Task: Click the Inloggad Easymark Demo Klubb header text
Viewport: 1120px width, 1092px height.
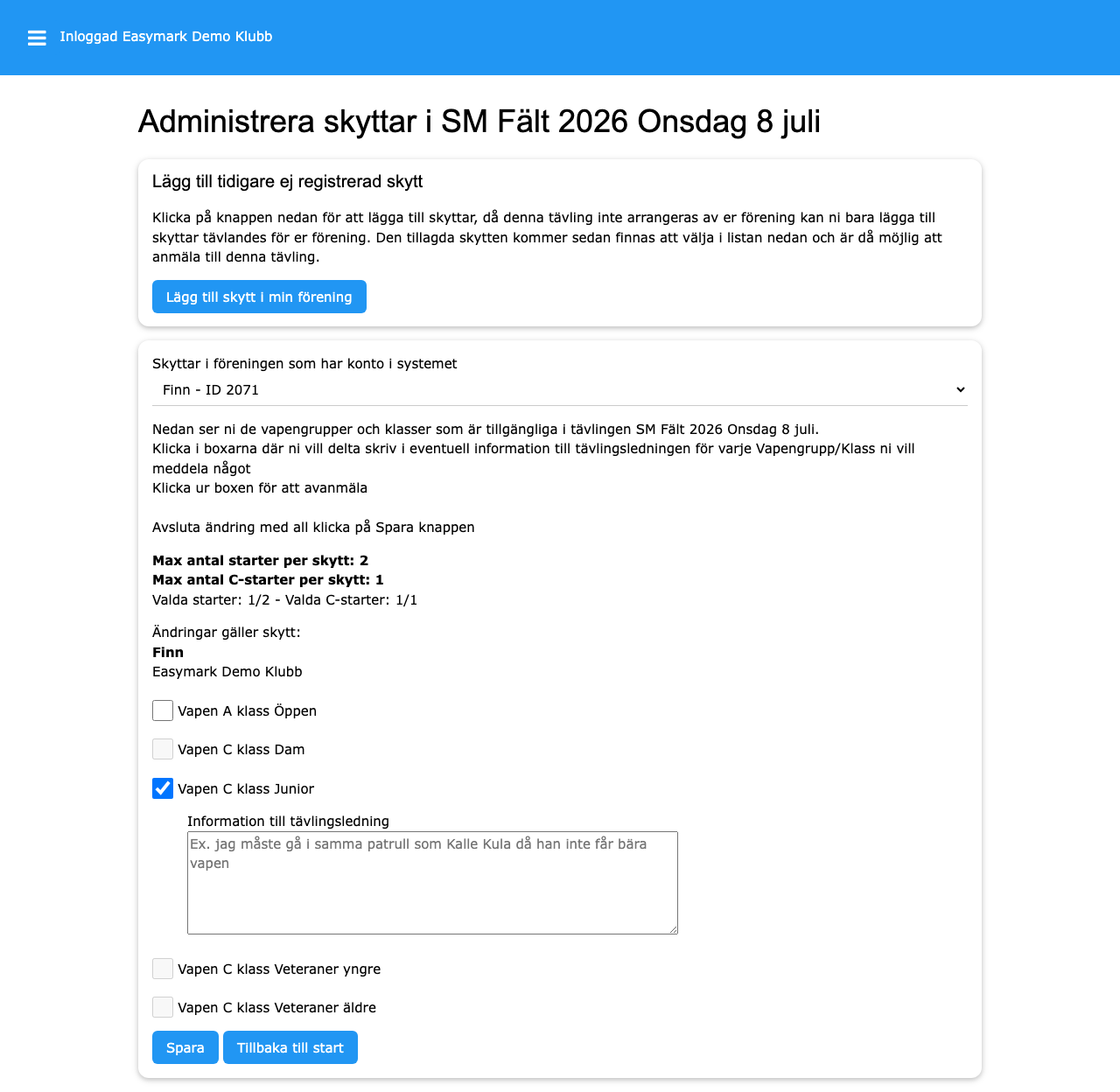Action: pyautogui.click(x=165, y=37)
